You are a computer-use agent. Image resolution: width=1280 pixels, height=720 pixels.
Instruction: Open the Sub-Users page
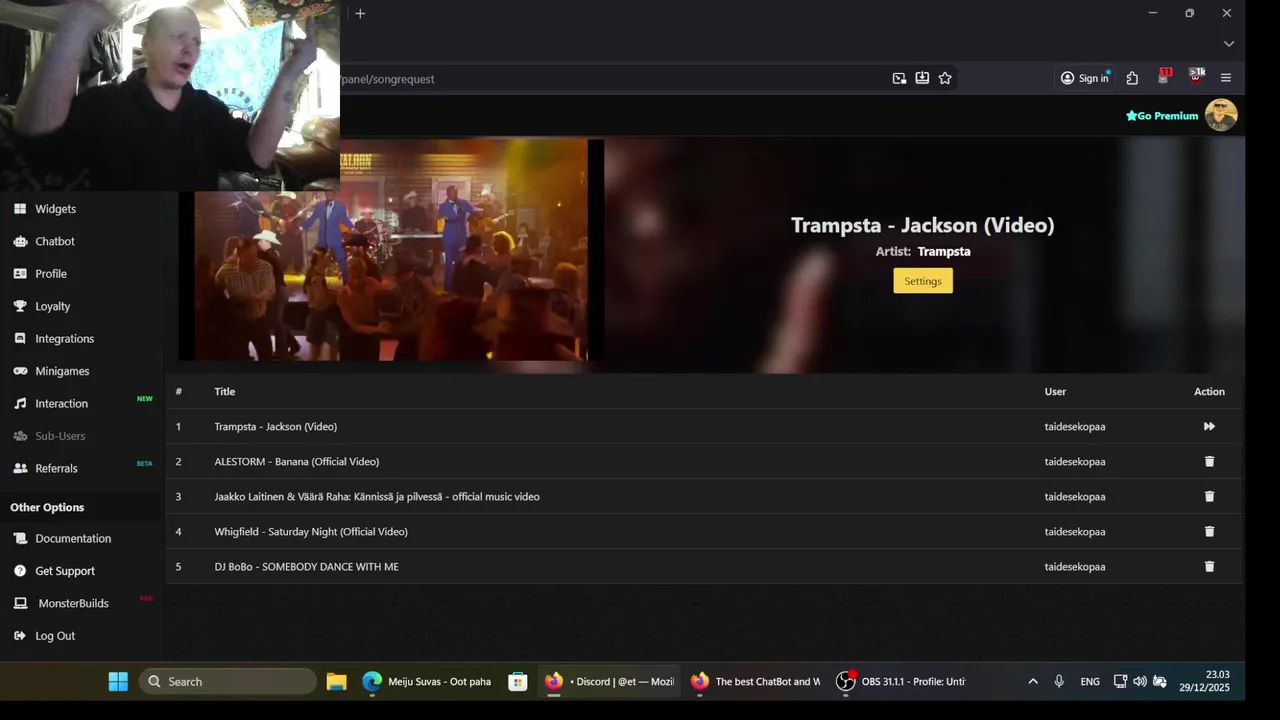tap(60, 436)
